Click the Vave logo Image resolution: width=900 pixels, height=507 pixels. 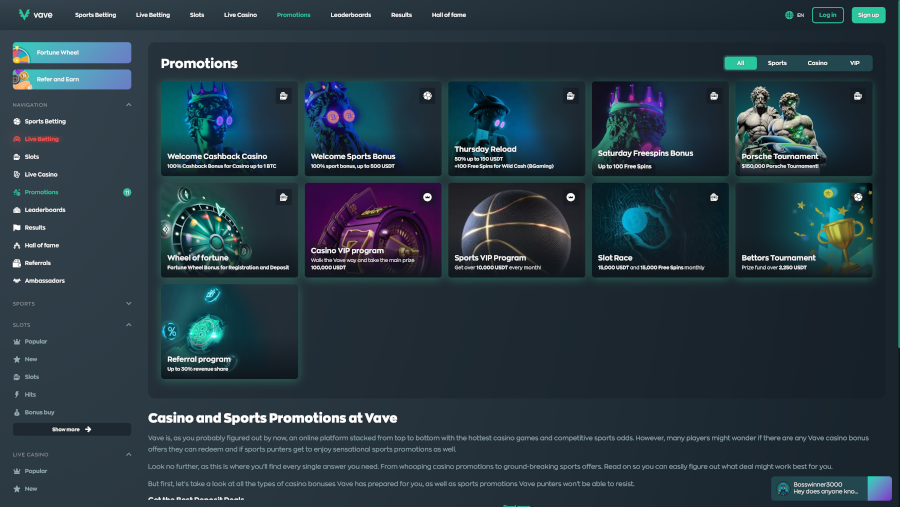pos(35,15)
